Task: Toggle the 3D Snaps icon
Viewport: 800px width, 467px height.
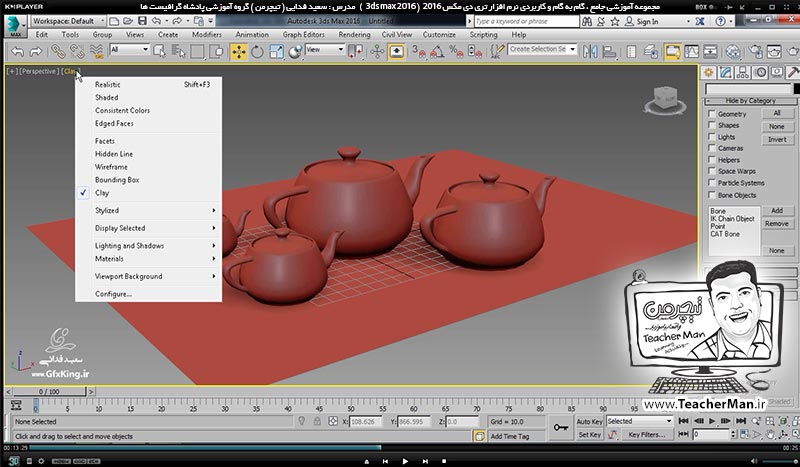Action: pos(419,51)
